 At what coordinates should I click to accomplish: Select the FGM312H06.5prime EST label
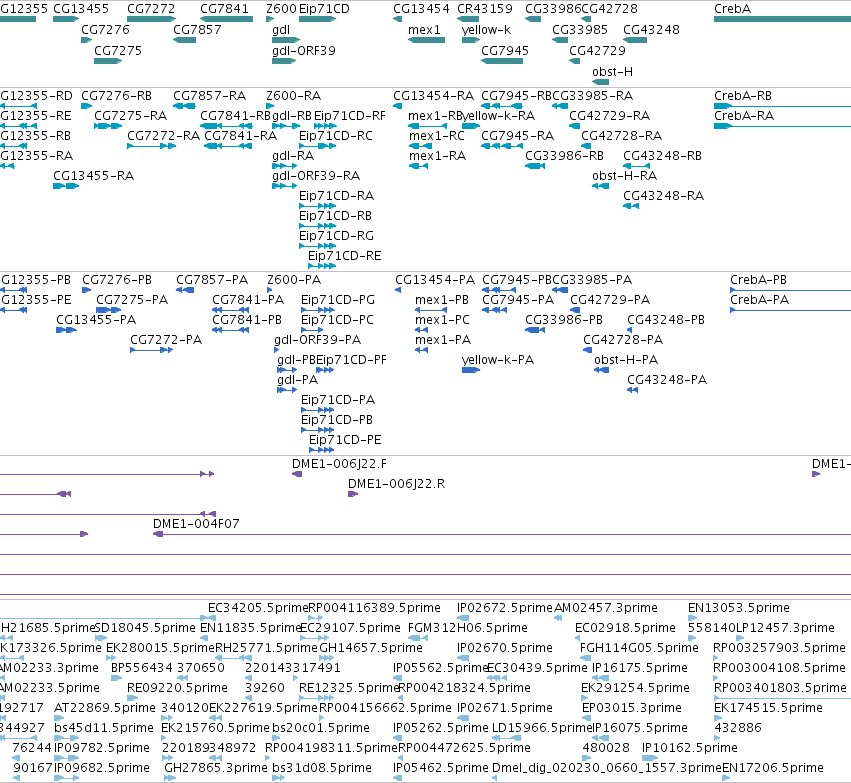pyautogui.click(x=468, y=628)
